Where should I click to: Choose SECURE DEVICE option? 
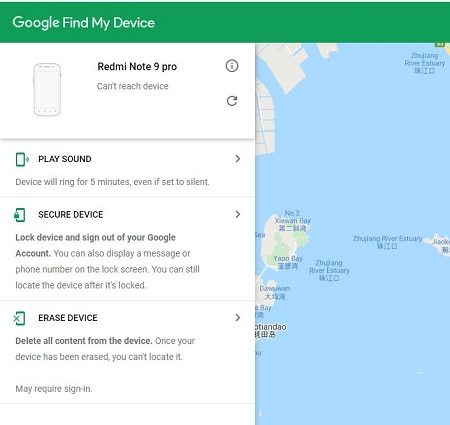point(71,214)
